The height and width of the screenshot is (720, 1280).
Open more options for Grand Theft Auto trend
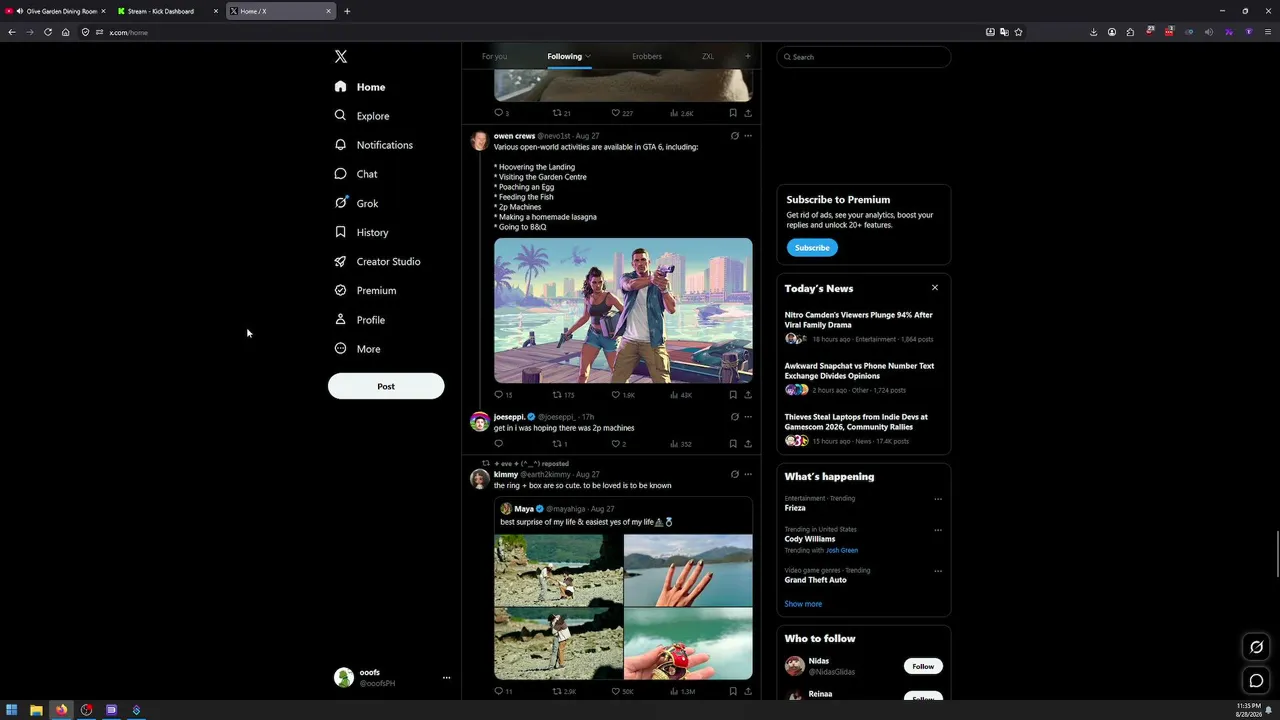click(x=938, y=571)
